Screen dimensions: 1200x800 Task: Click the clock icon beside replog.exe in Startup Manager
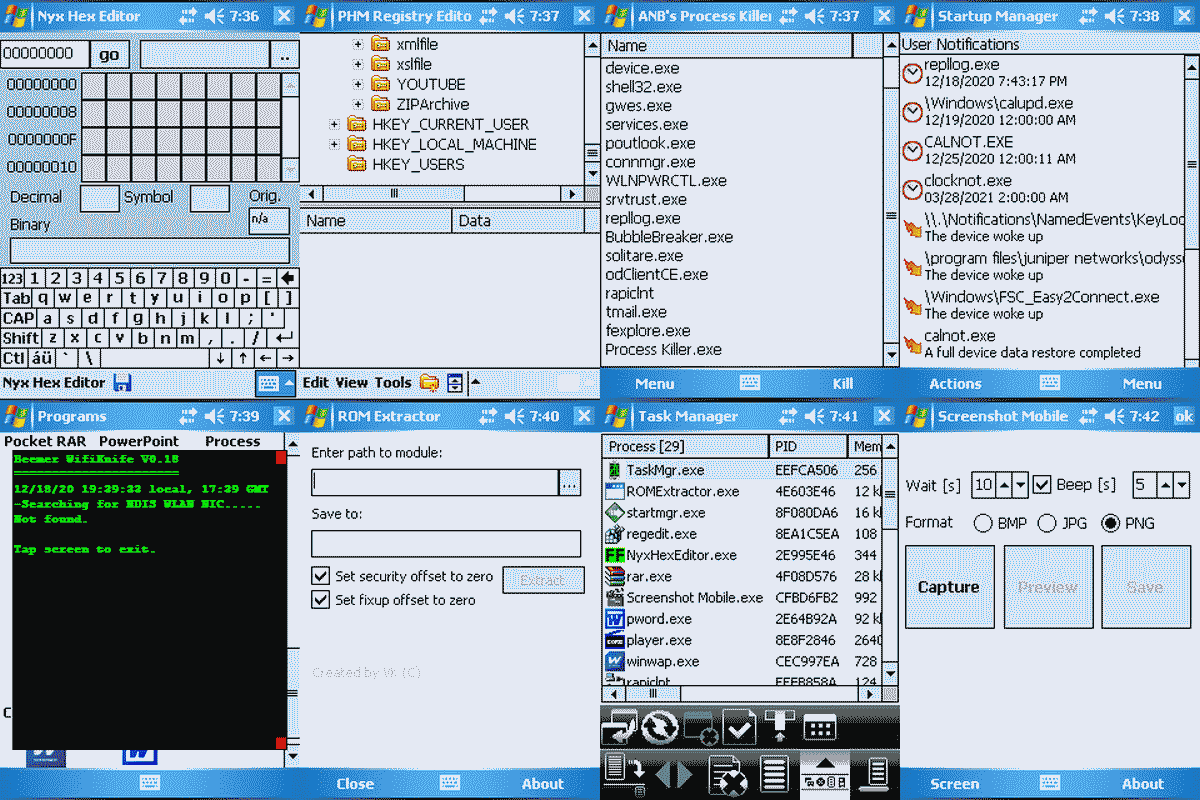[x=911, y=73]
